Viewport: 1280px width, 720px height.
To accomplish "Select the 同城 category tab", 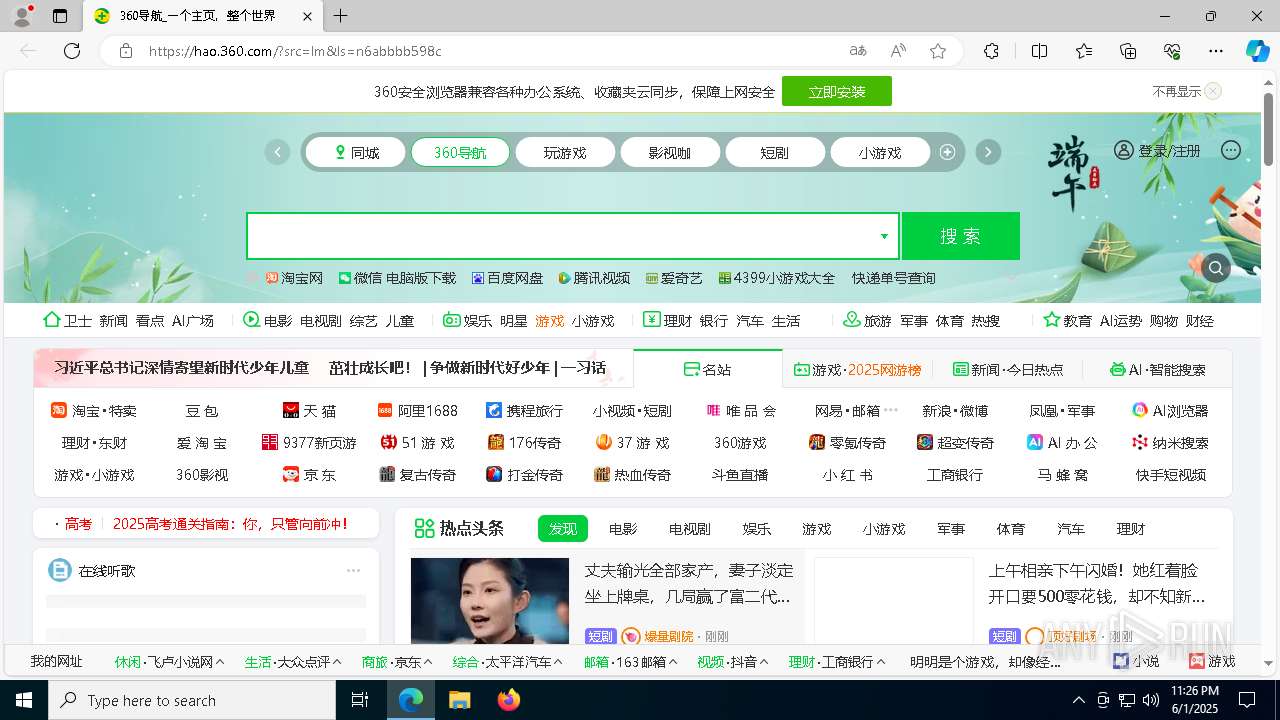I will click(x=355, y=152).
